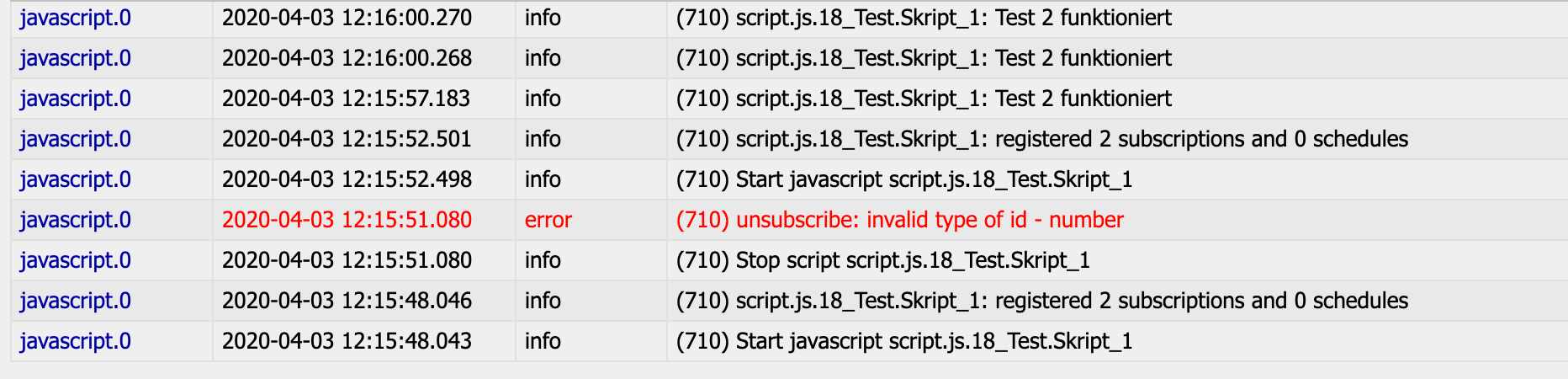
Task: Select Start javascript message at 12:15:52.498
Action: coord(904,179)
